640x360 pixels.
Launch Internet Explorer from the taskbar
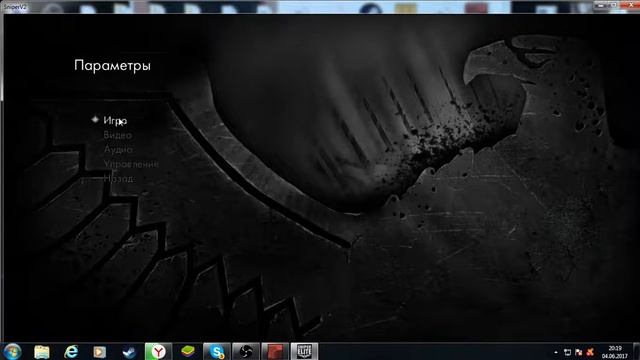point(71,351)
